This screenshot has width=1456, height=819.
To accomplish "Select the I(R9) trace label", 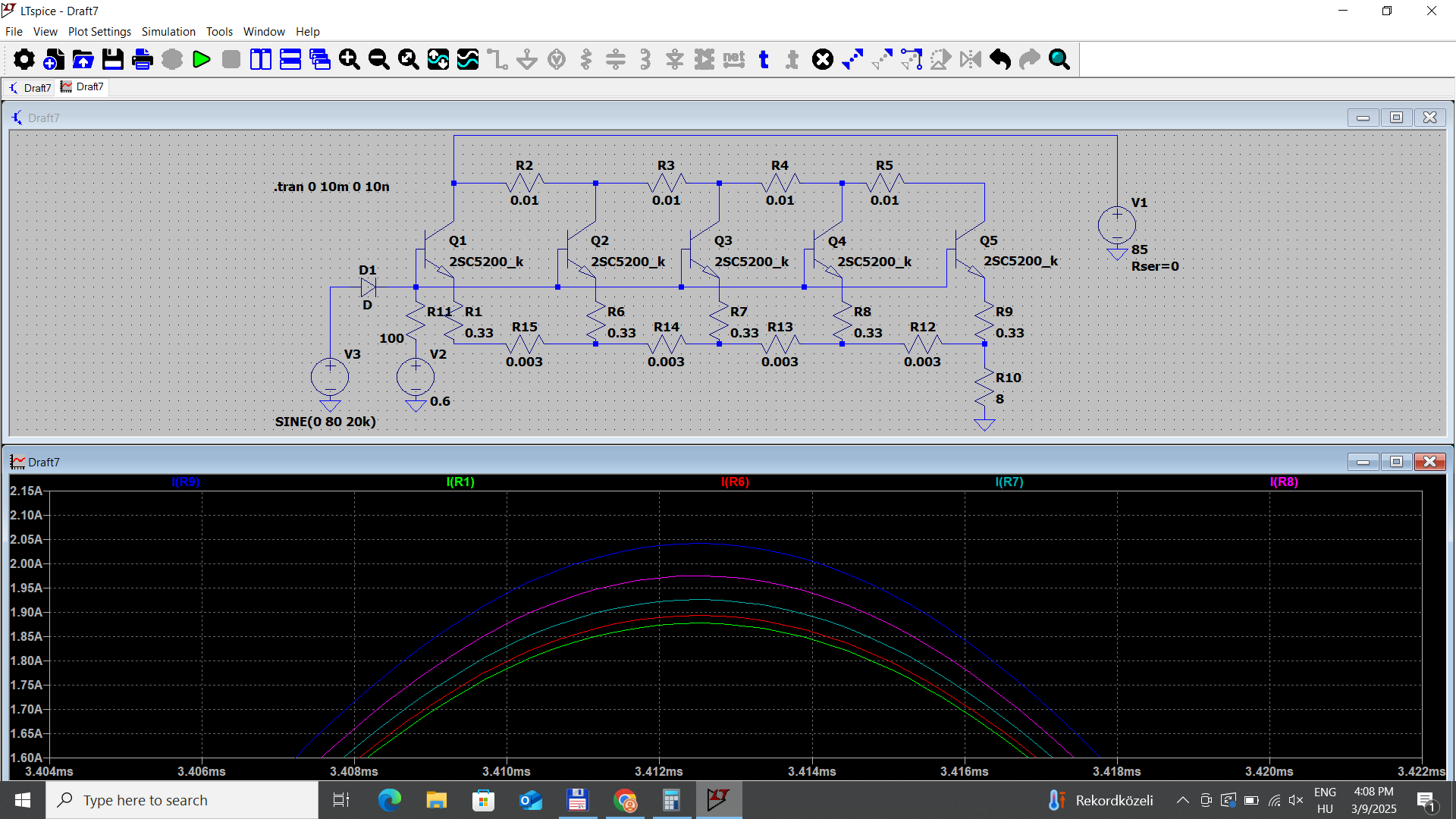I will point(186,482).
